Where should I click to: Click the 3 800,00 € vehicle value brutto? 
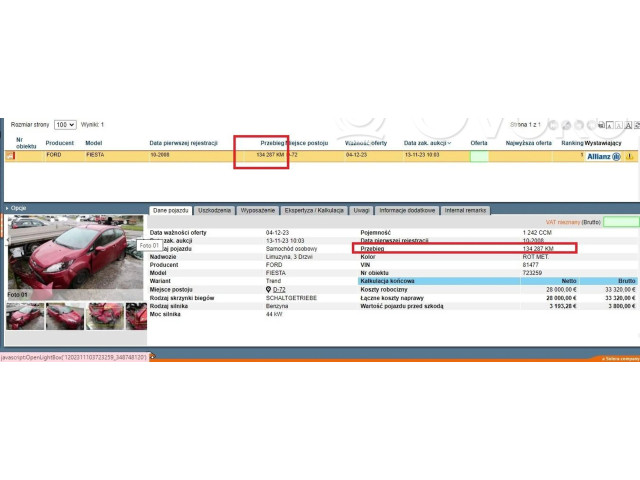622,306
